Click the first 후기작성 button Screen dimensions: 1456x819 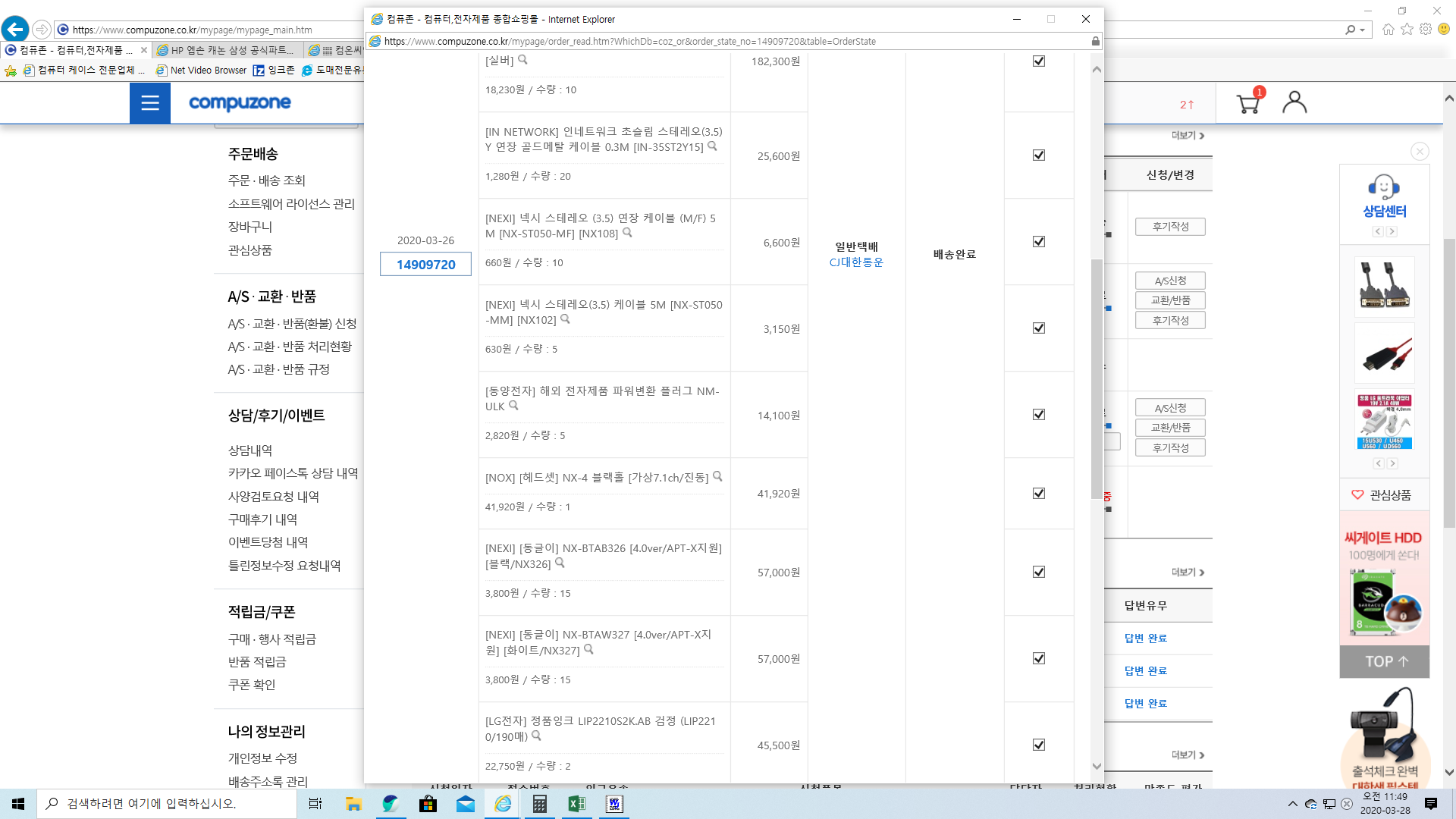coord(1170,227)
